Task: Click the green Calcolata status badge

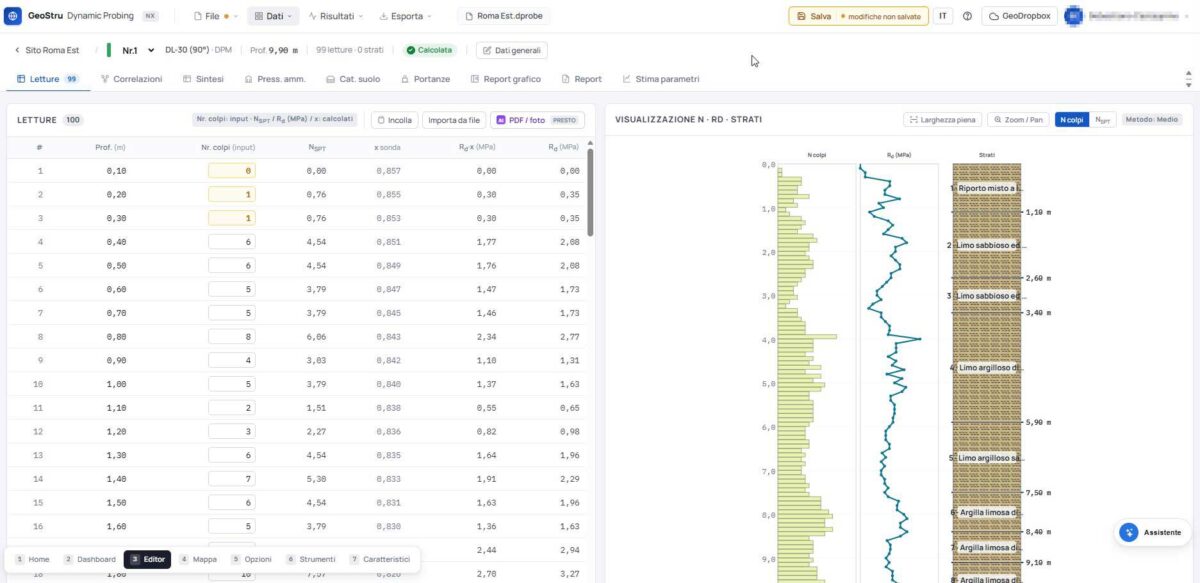Action: pos(430,50)
